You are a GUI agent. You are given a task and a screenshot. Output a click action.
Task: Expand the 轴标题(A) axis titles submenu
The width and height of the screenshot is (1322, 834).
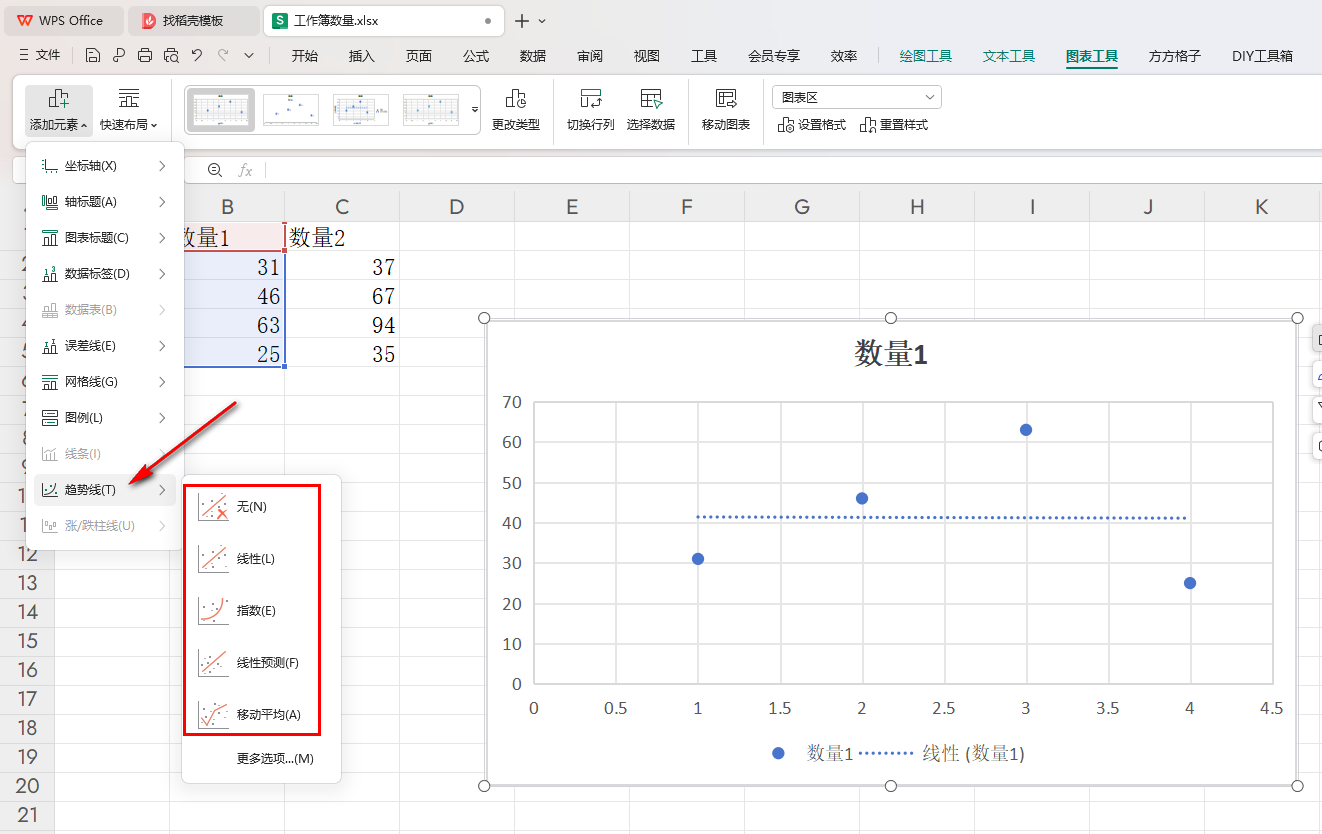(105, 202)
